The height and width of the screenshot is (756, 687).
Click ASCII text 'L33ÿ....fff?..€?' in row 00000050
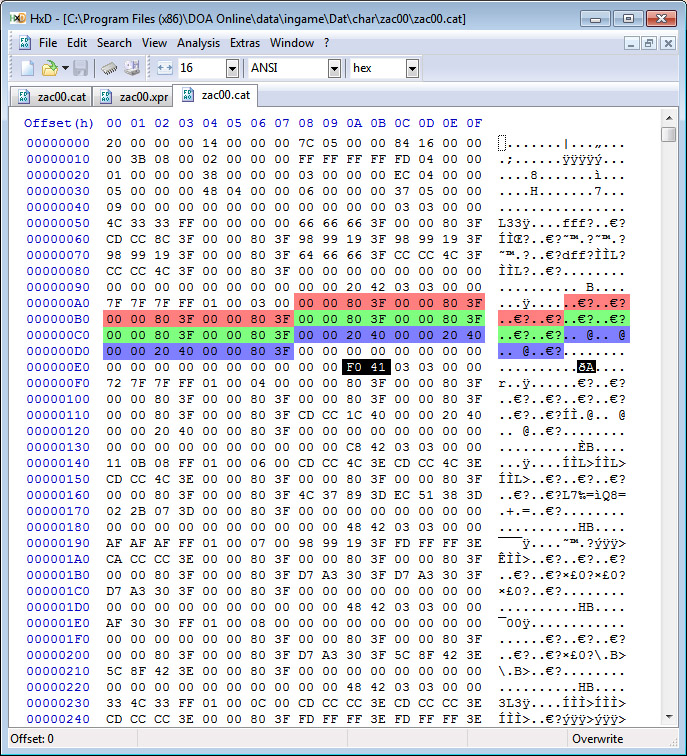(x=562, y=223)
